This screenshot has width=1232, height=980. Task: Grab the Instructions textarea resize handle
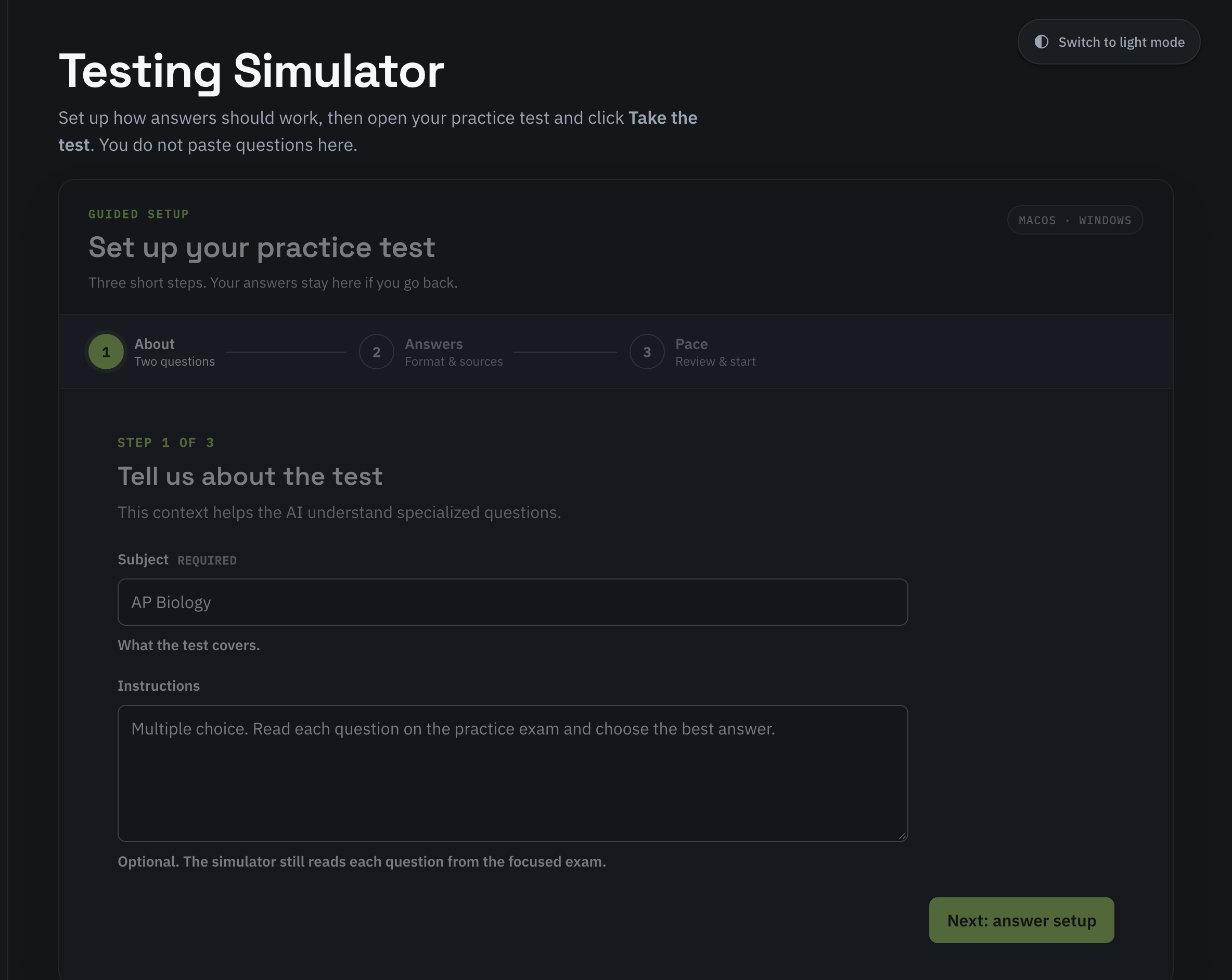[902, 835]
